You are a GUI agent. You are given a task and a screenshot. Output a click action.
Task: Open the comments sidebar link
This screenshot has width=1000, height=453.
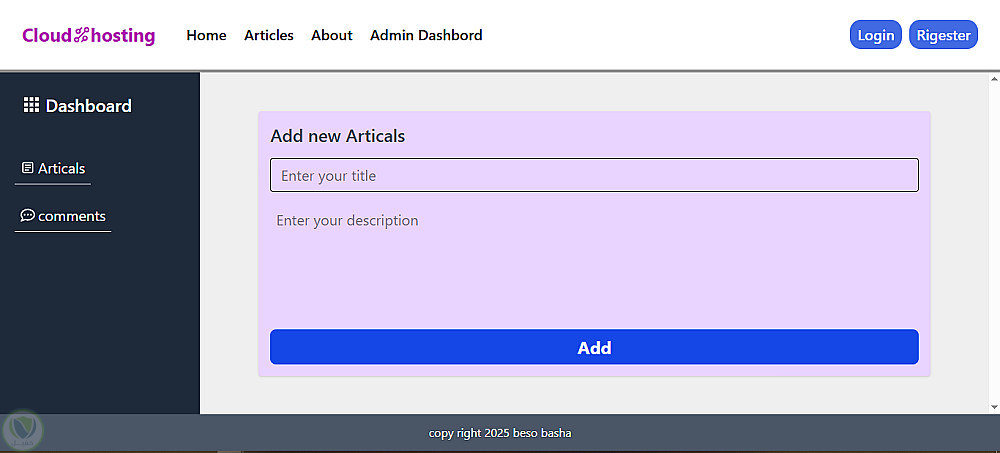point(71,216)
